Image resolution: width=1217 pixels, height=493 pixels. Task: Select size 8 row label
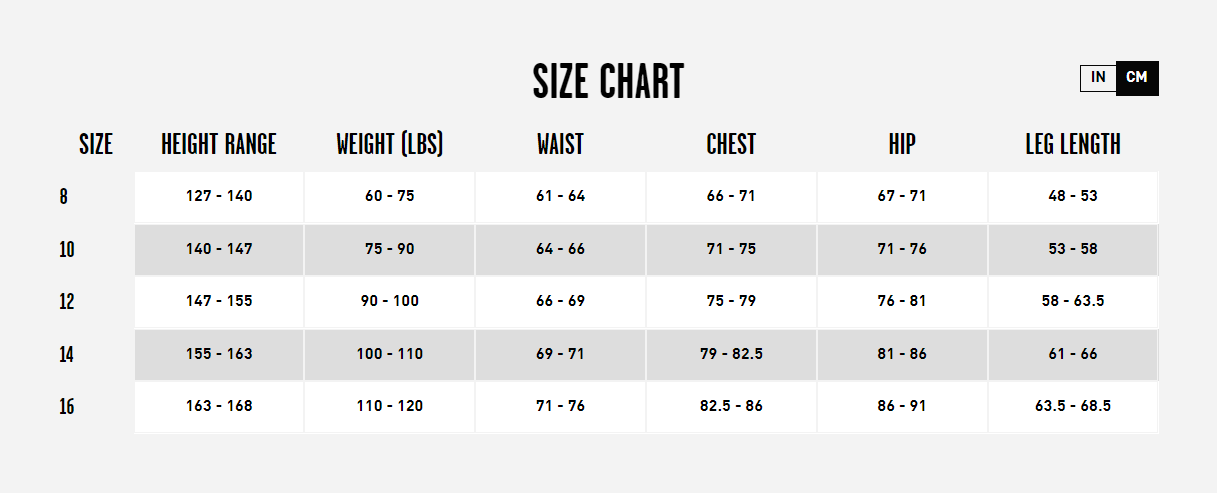[64, 197]
